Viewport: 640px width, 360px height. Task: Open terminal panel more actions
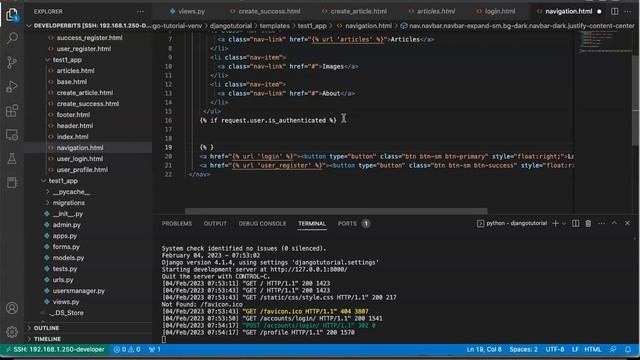click(601, 223)
